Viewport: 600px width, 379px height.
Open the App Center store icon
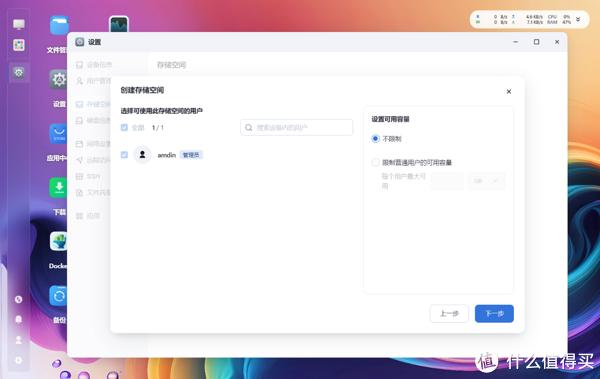pos(58,134)
